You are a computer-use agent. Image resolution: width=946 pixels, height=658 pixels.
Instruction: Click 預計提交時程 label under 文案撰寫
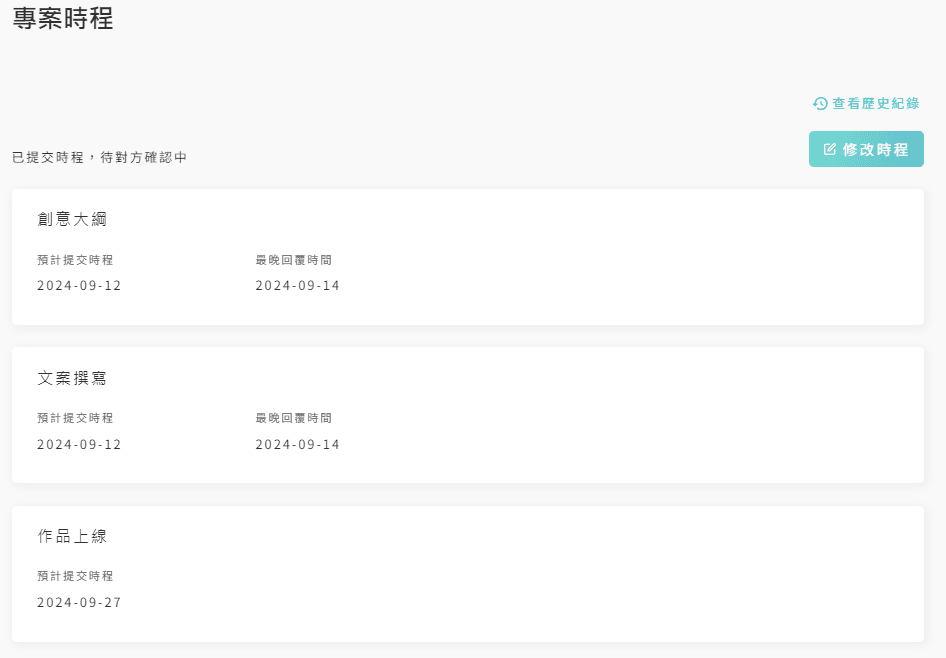point(75,417)
